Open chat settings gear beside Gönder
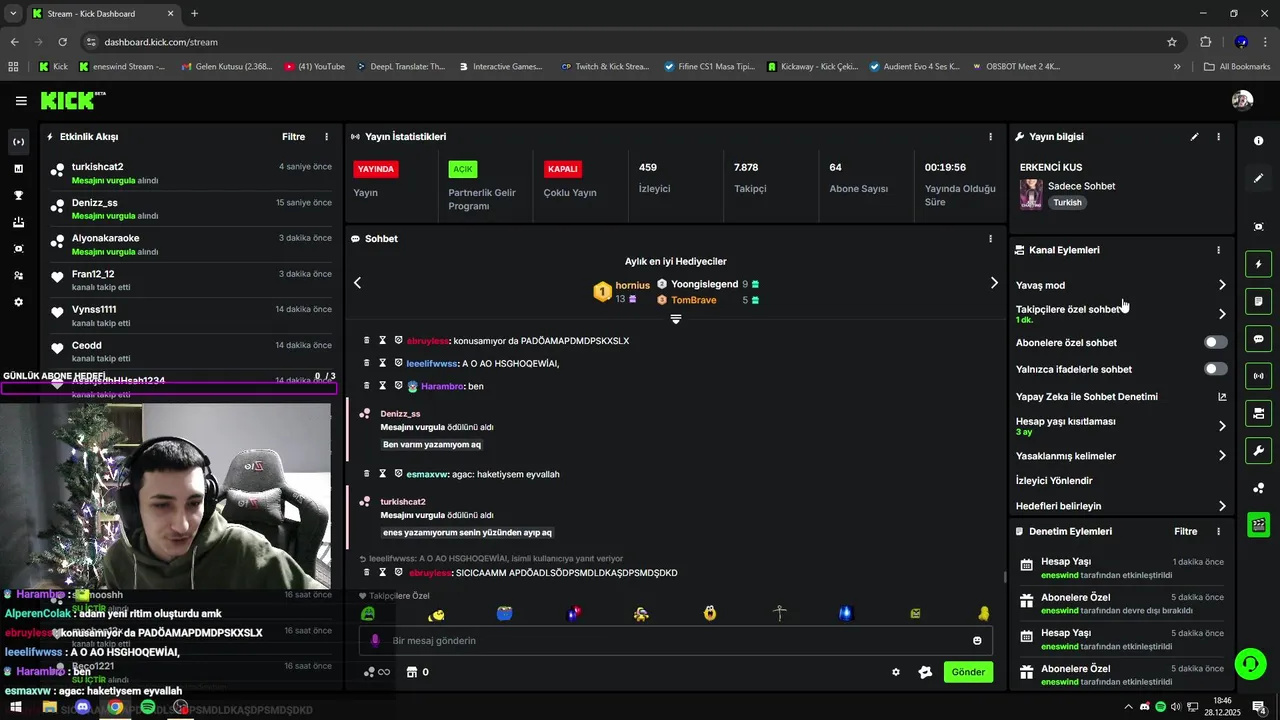This screenshot has height=720, width=1280. (896, 672)
